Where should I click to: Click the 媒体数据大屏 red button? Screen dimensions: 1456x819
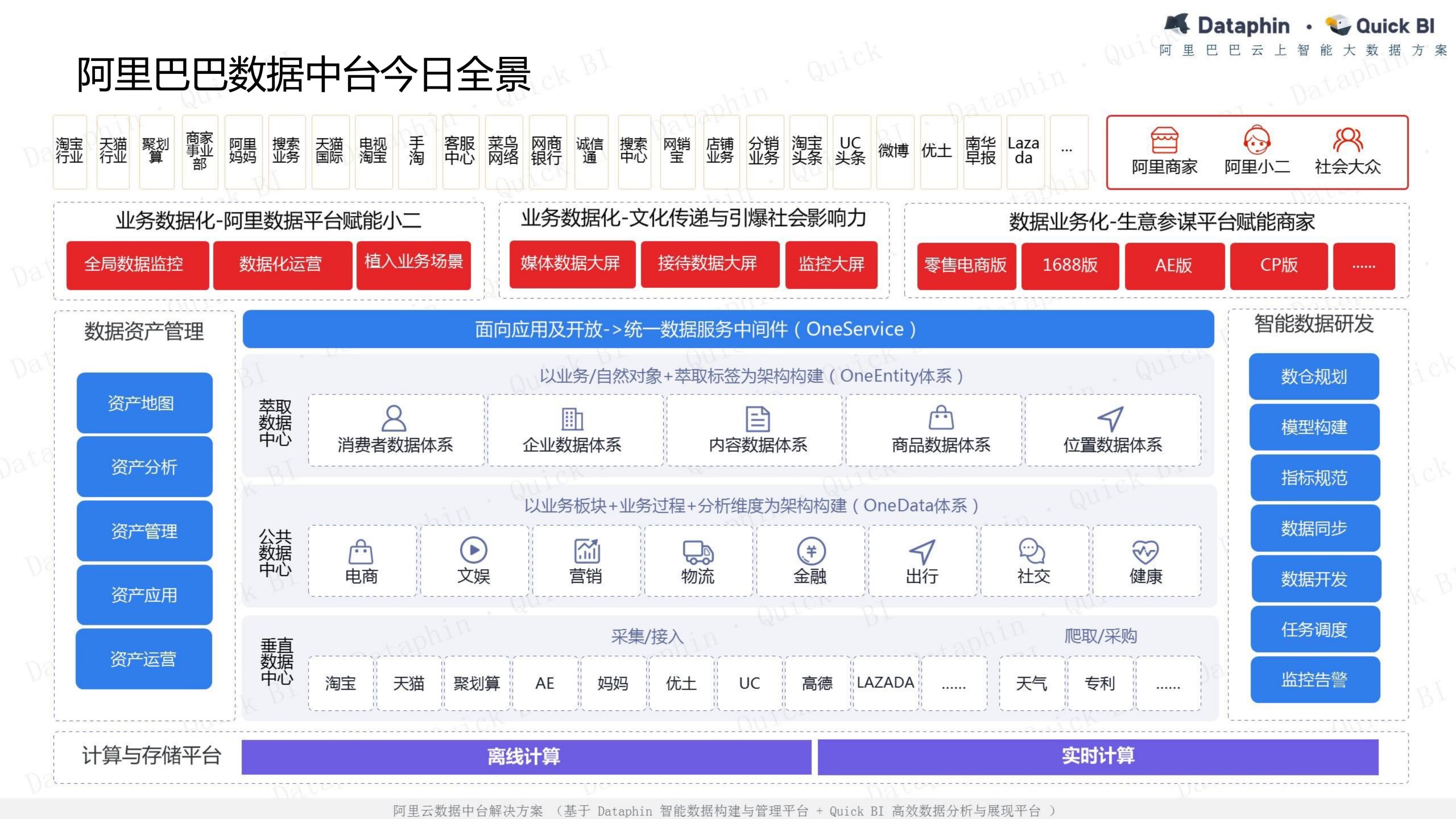(x=572, y=264)
